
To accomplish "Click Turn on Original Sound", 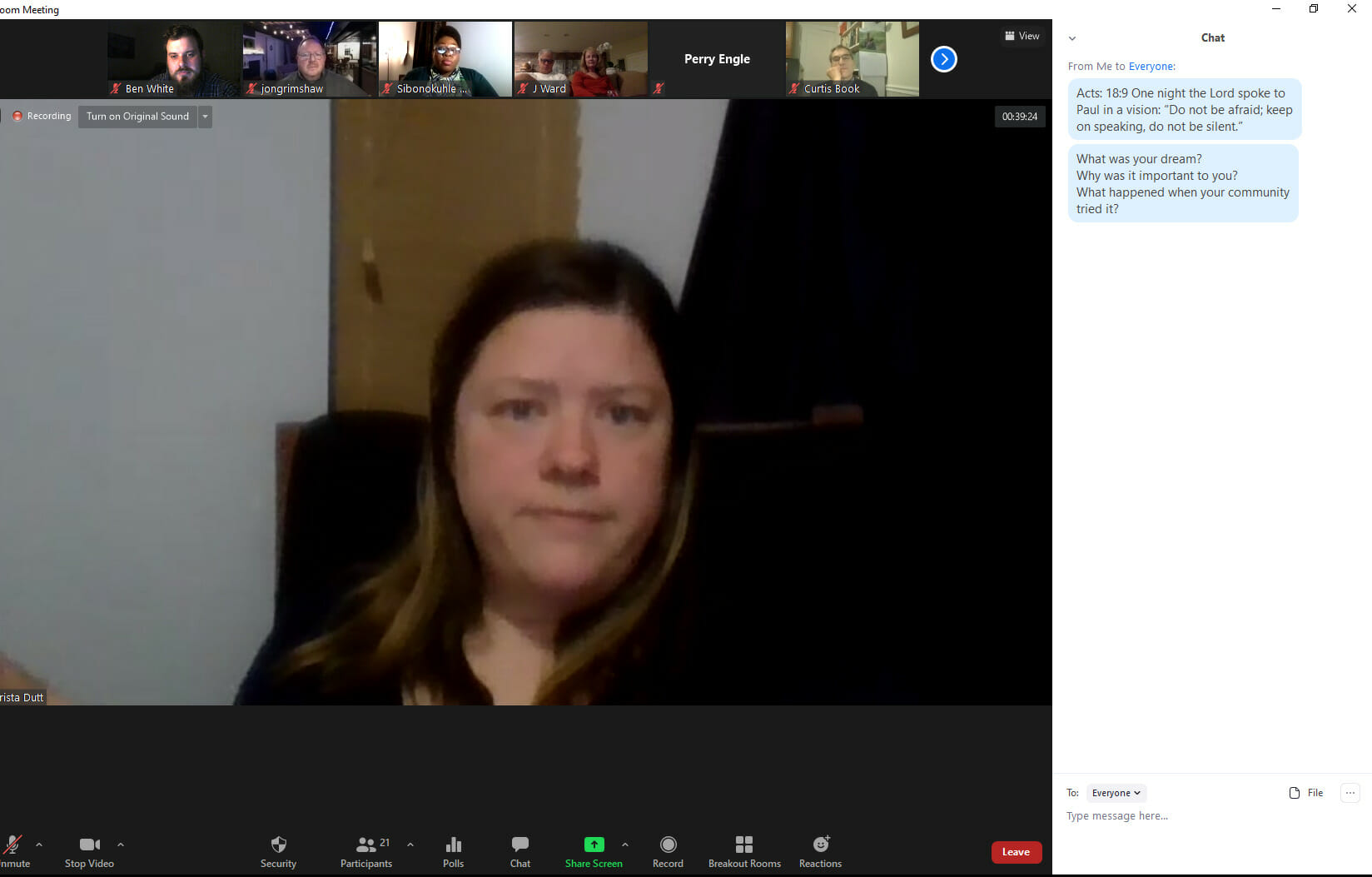I will (x=137, y=117).
